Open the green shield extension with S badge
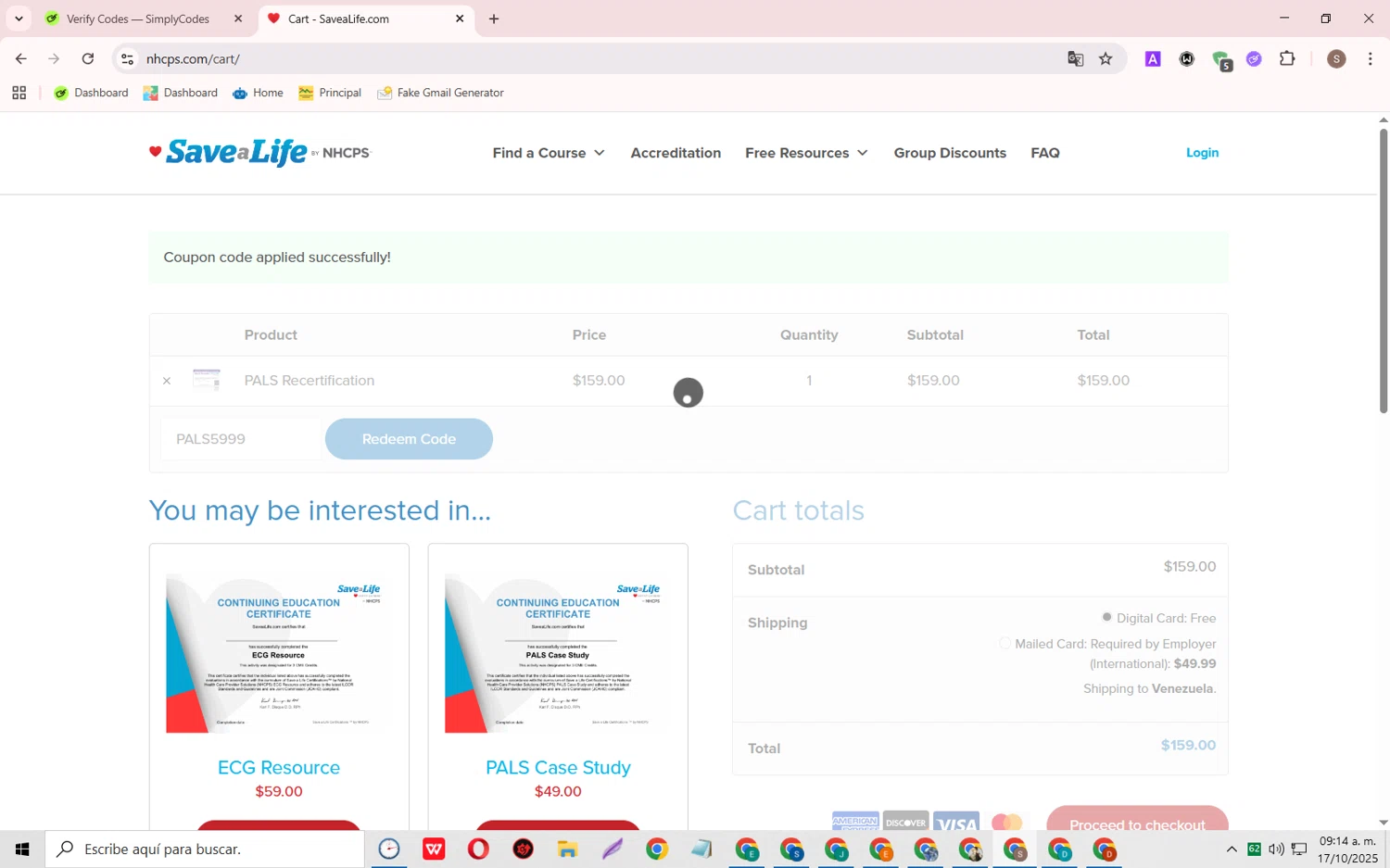The height and width of the screenshot is (868, 1390). (1222, 60)
